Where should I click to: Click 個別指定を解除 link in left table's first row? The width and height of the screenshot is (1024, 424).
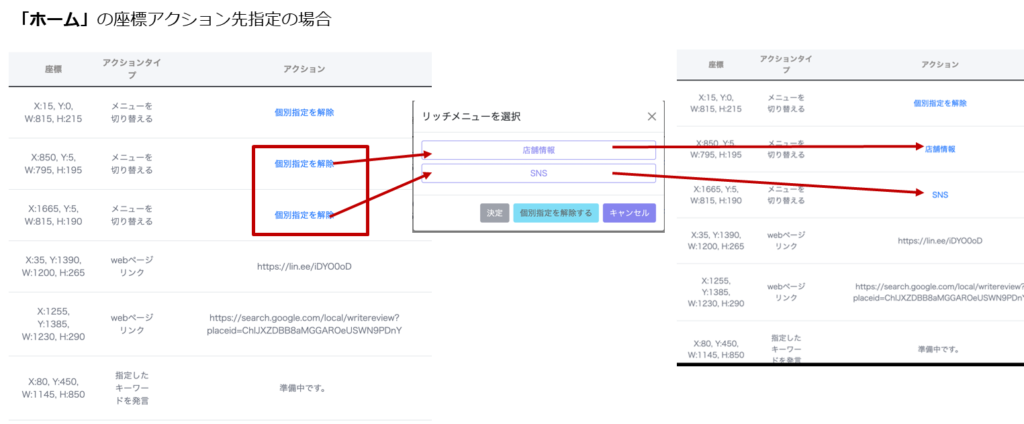point(305,112)
